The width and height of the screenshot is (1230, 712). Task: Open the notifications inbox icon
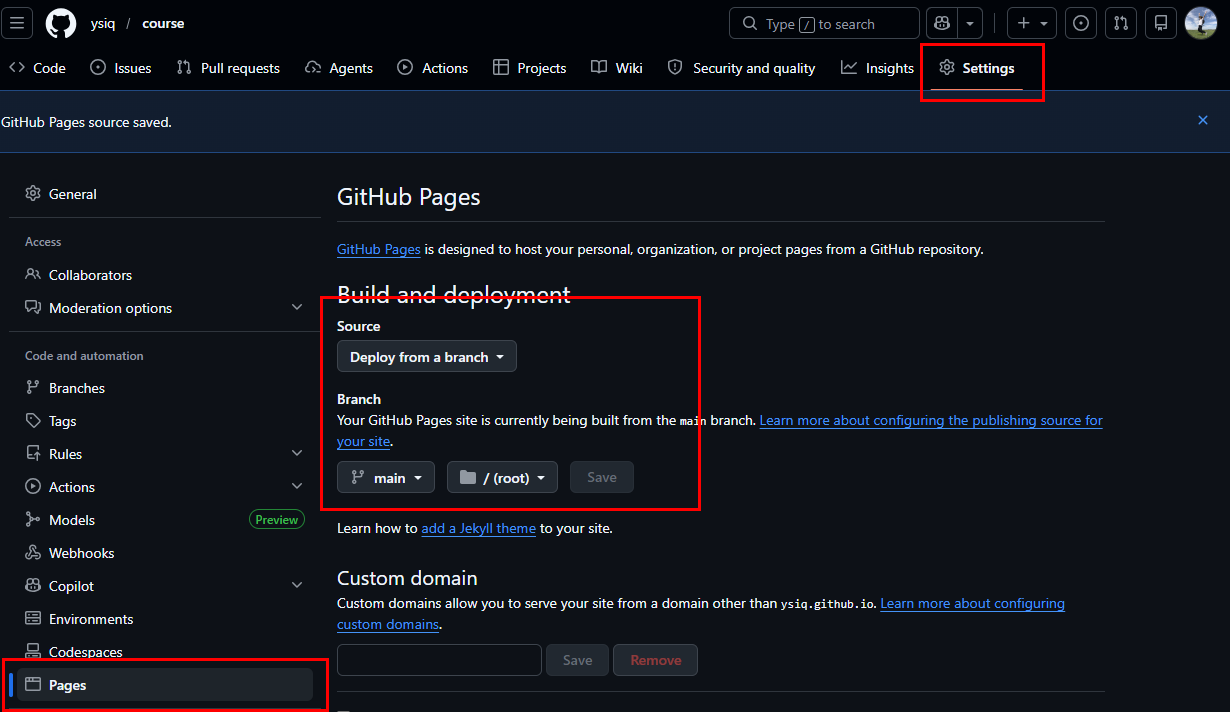(x=1161, y=23)
